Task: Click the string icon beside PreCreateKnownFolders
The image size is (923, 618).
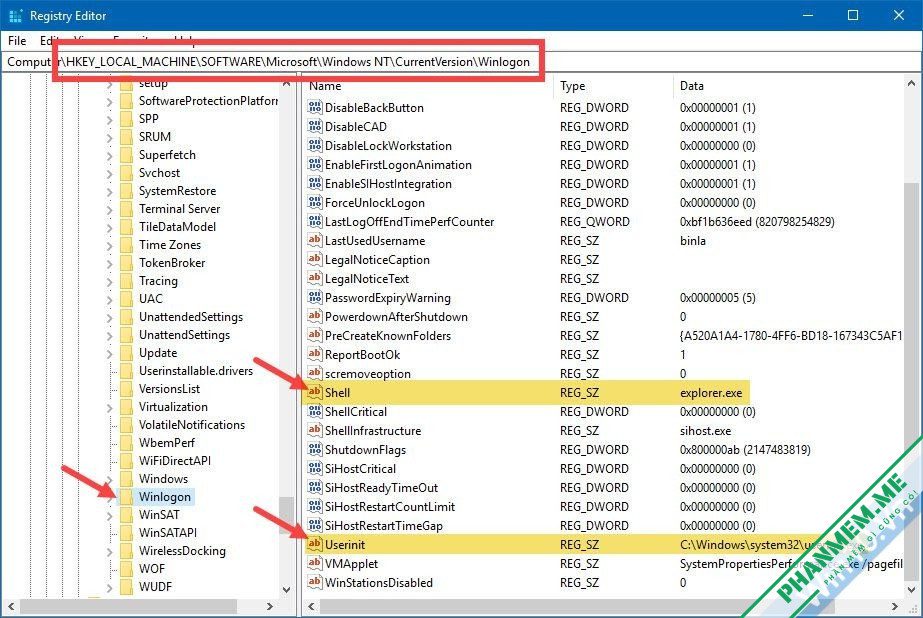Action: pos(315,335)
